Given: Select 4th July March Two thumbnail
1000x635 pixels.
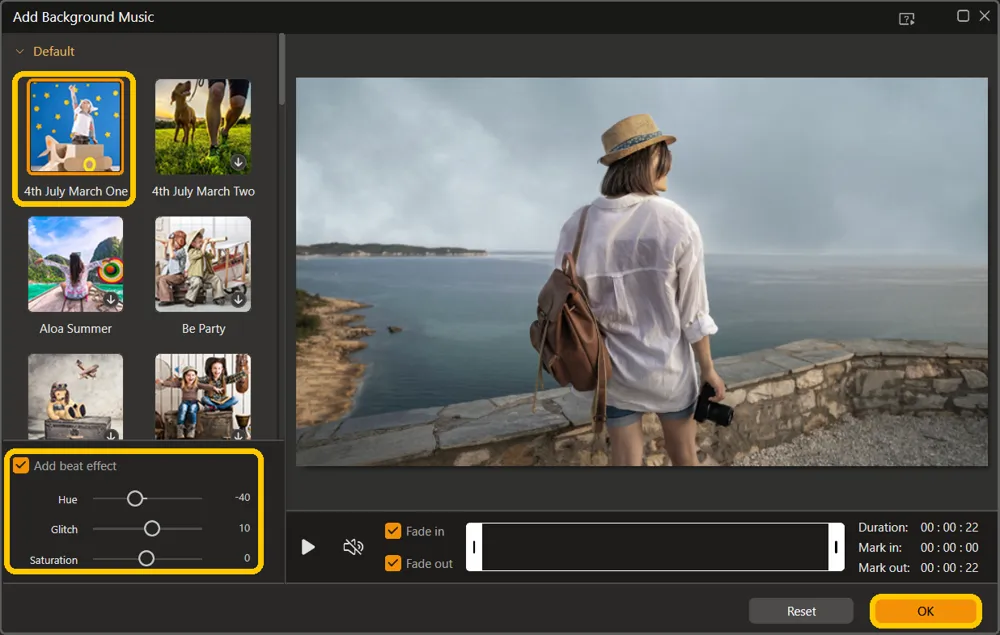Looking at the screenshot, I should [x=203, y=127].
